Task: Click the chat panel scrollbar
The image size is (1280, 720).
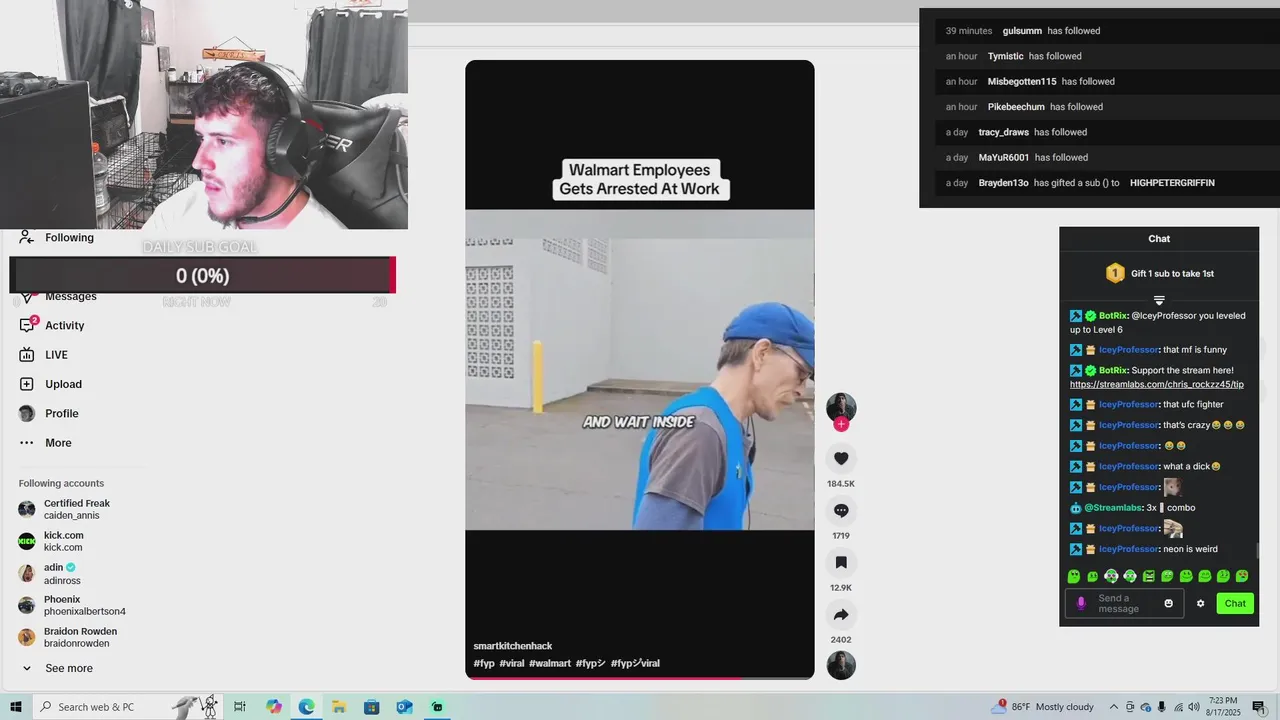Action: tap(1257, 550)
